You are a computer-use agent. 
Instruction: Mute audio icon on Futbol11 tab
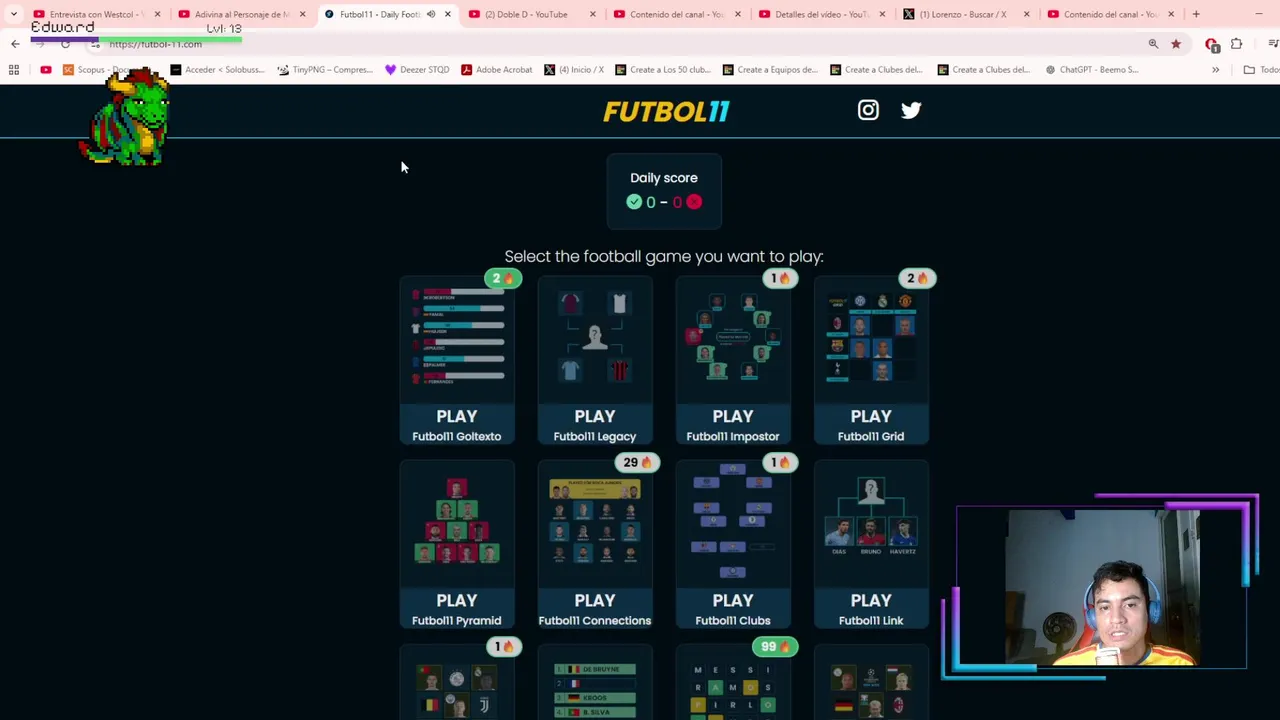tap(431, 14)
